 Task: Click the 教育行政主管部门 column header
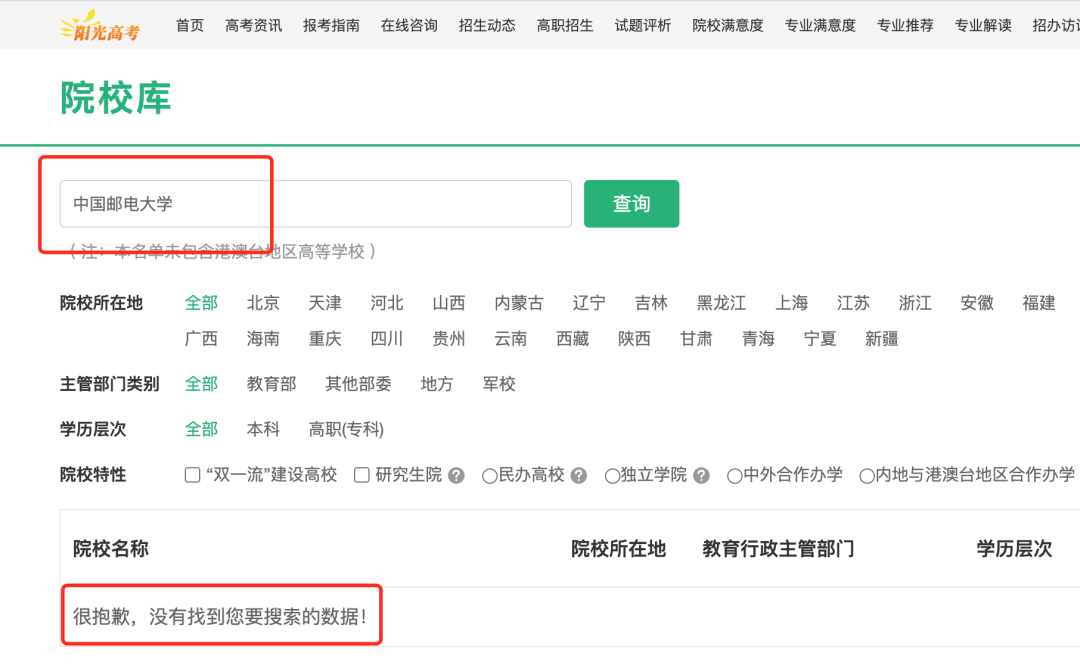(x=778, y=549)
